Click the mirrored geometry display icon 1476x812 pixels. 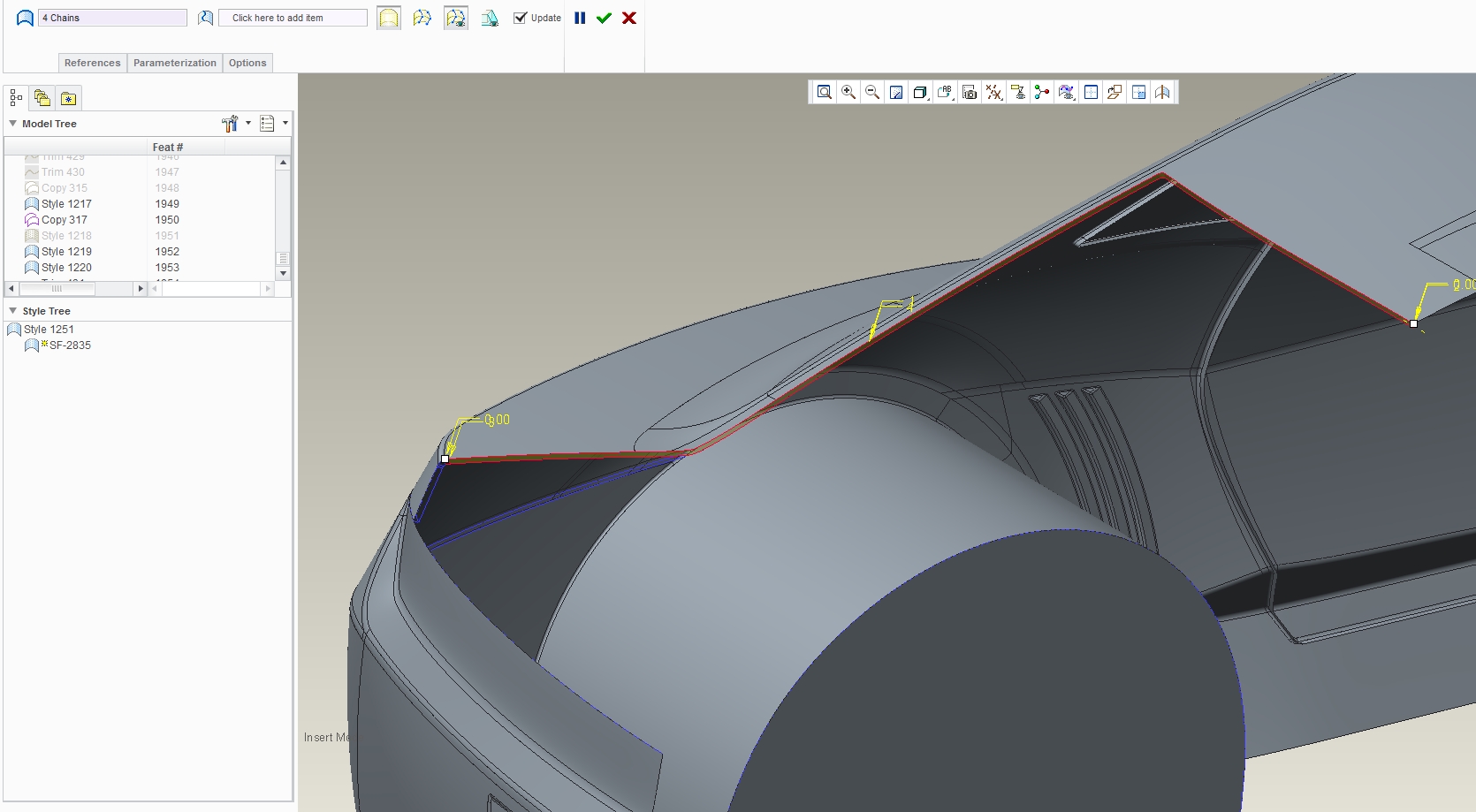pyautogui.click(x=1162, y=92)
